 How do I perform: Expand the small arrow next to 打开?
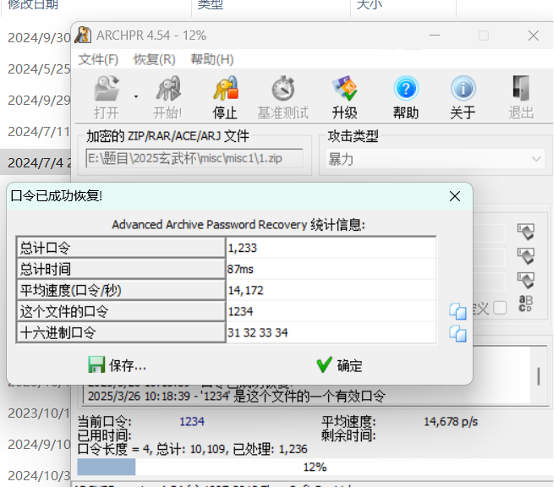tap(136, 96)
